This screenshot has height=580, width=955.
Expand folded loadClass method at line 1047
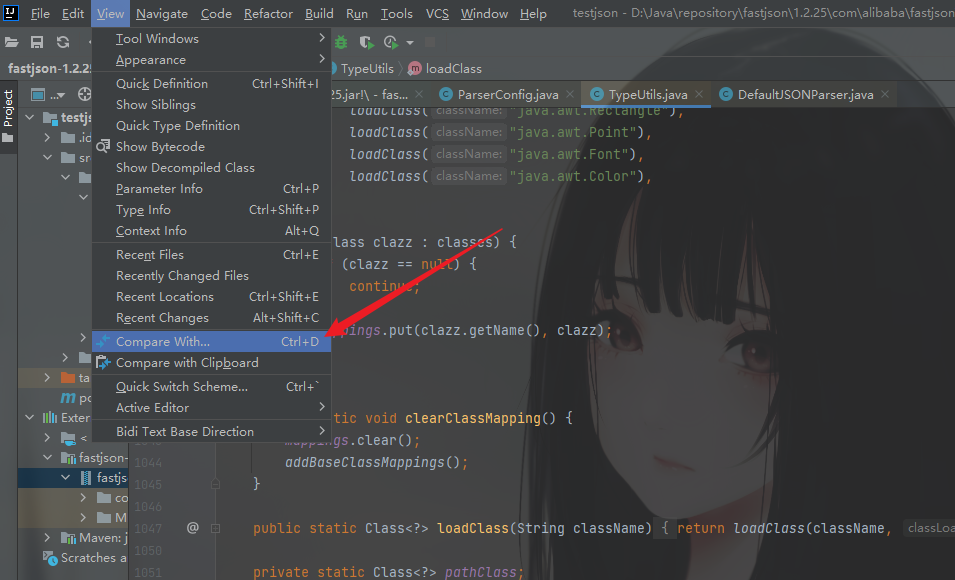216,528
